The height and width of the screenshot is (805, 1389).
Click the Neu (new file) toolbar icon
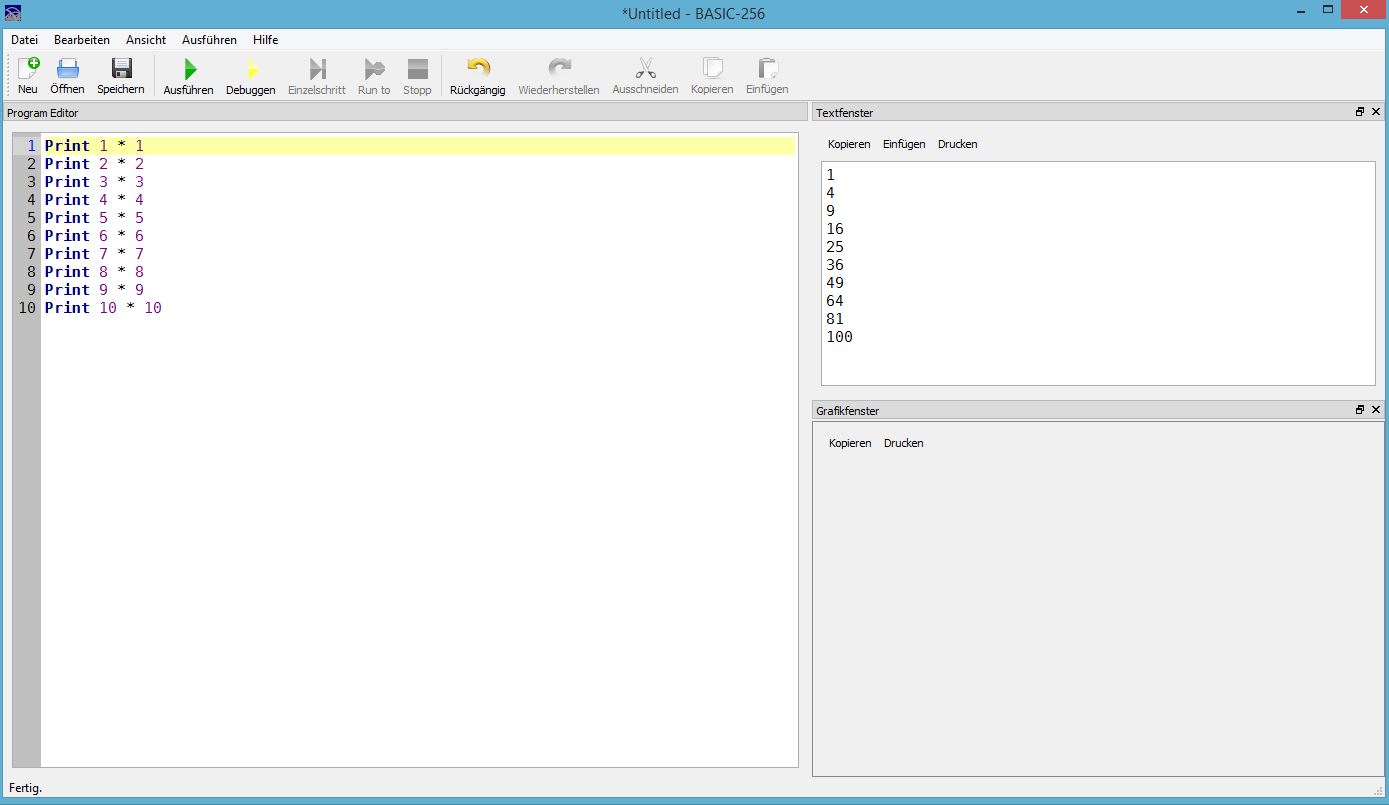point(28,69)
